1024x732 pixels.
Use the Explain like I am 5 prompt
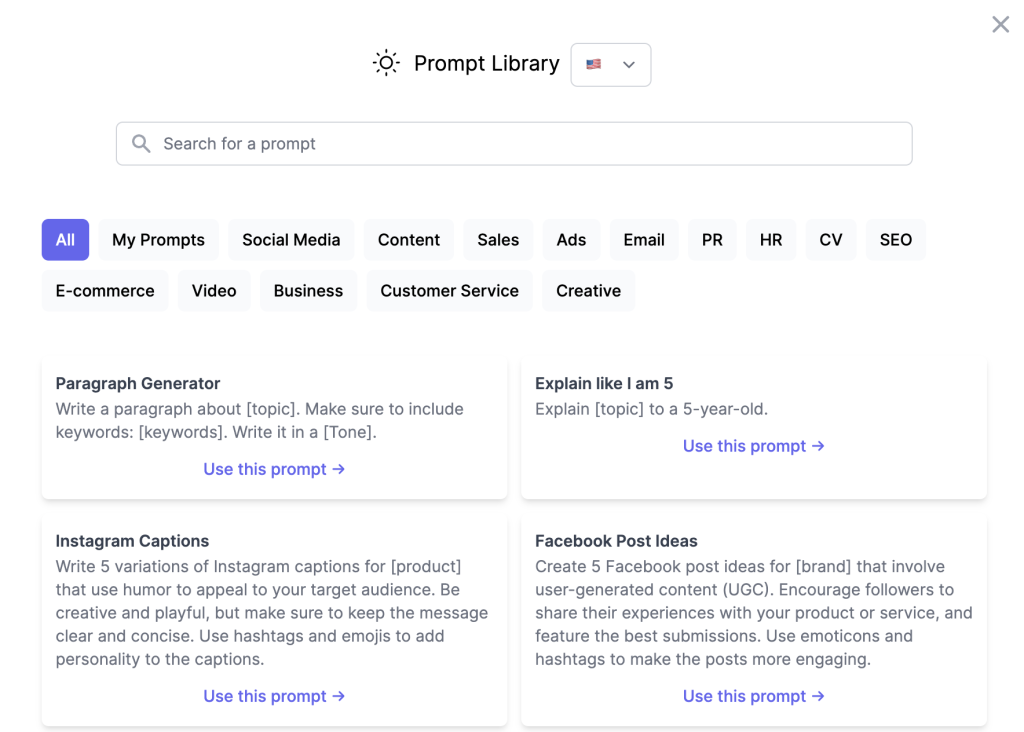753,446
